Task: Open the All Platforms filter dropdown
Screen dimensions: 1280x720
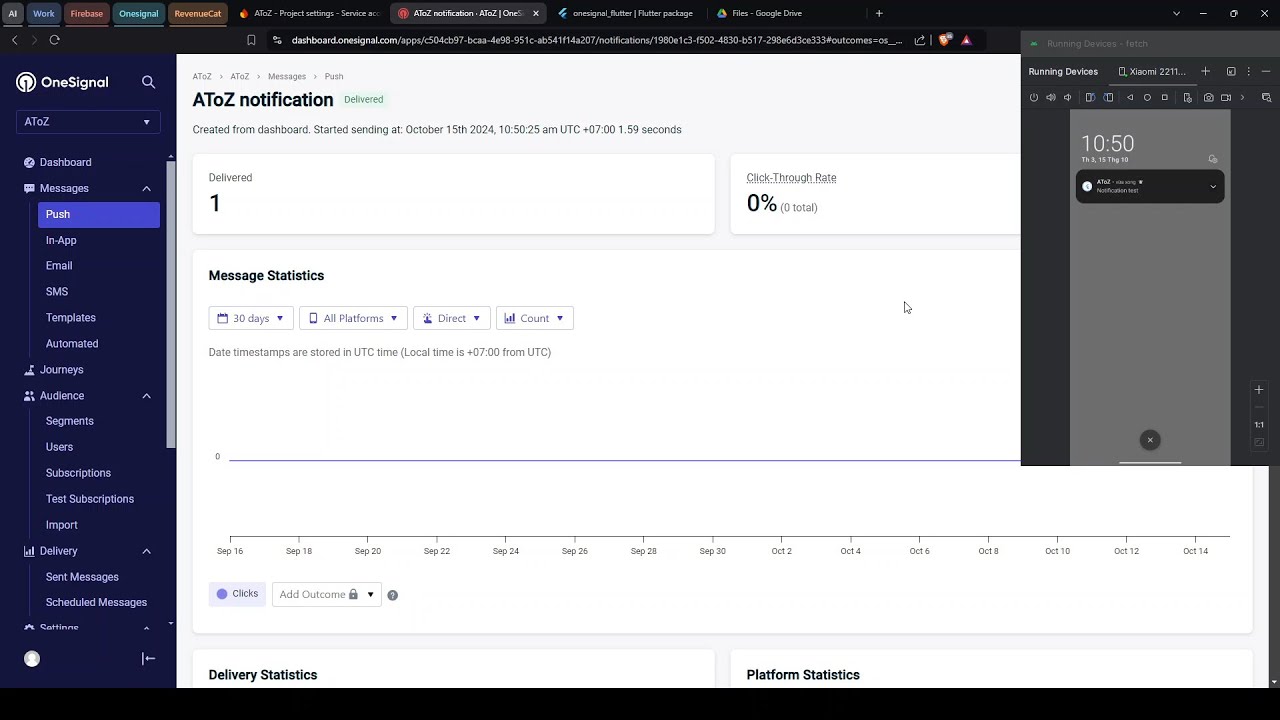Action: coord(353,318)
